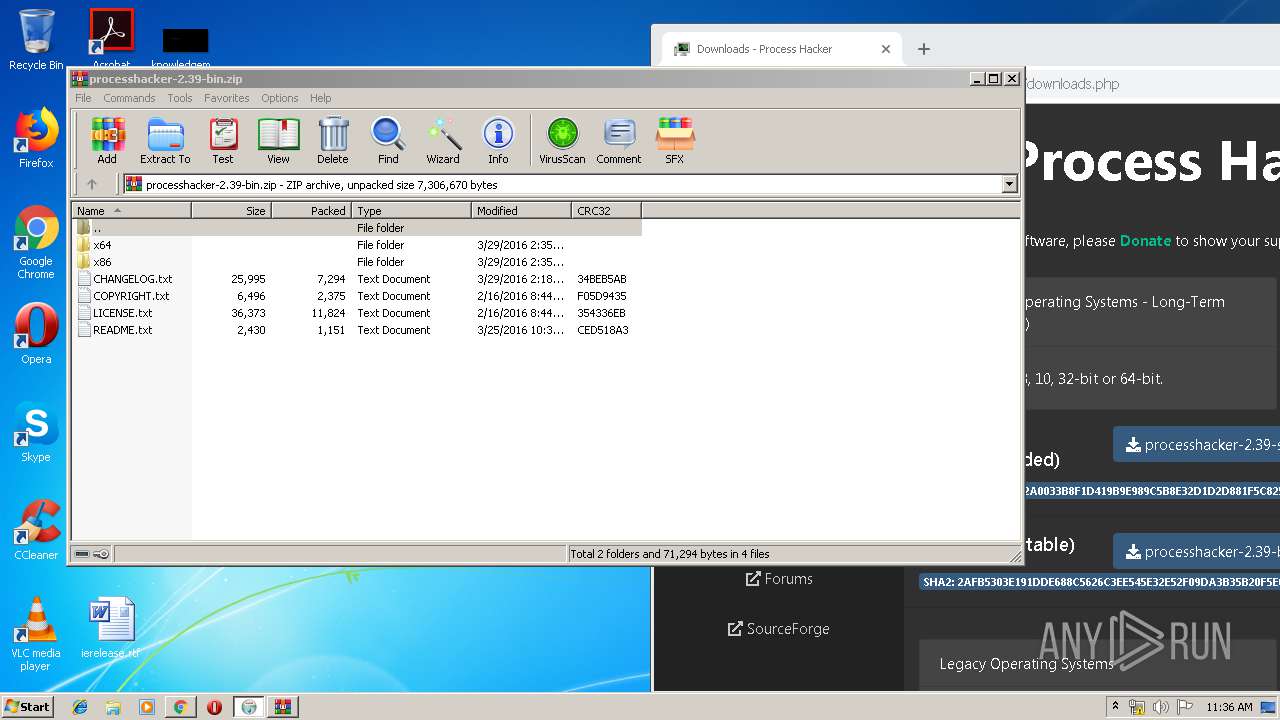Open VLC media player desktop shortcut

coord(36,634)
